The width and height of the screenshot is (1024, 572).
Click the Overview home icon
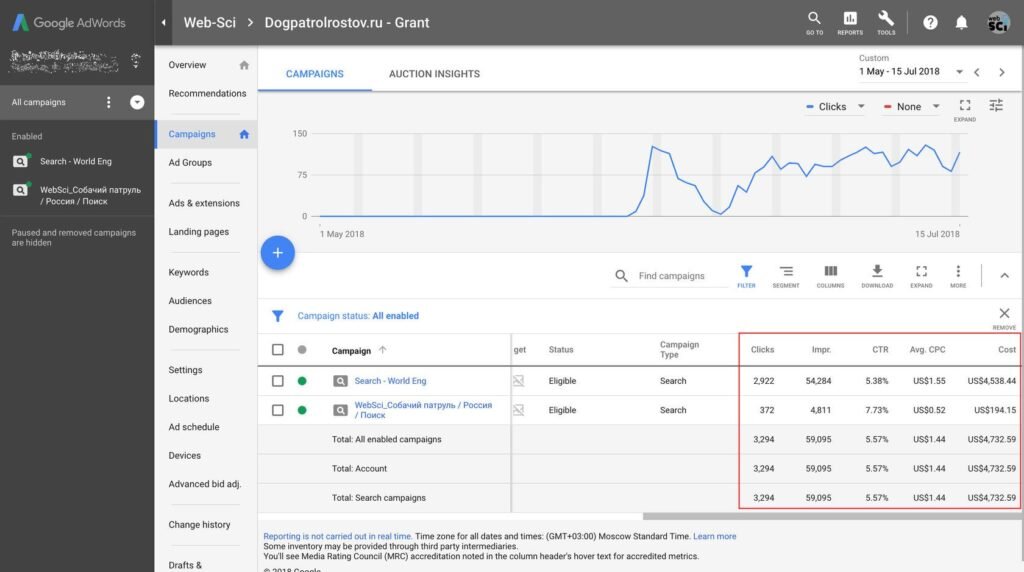pos(244,65)
